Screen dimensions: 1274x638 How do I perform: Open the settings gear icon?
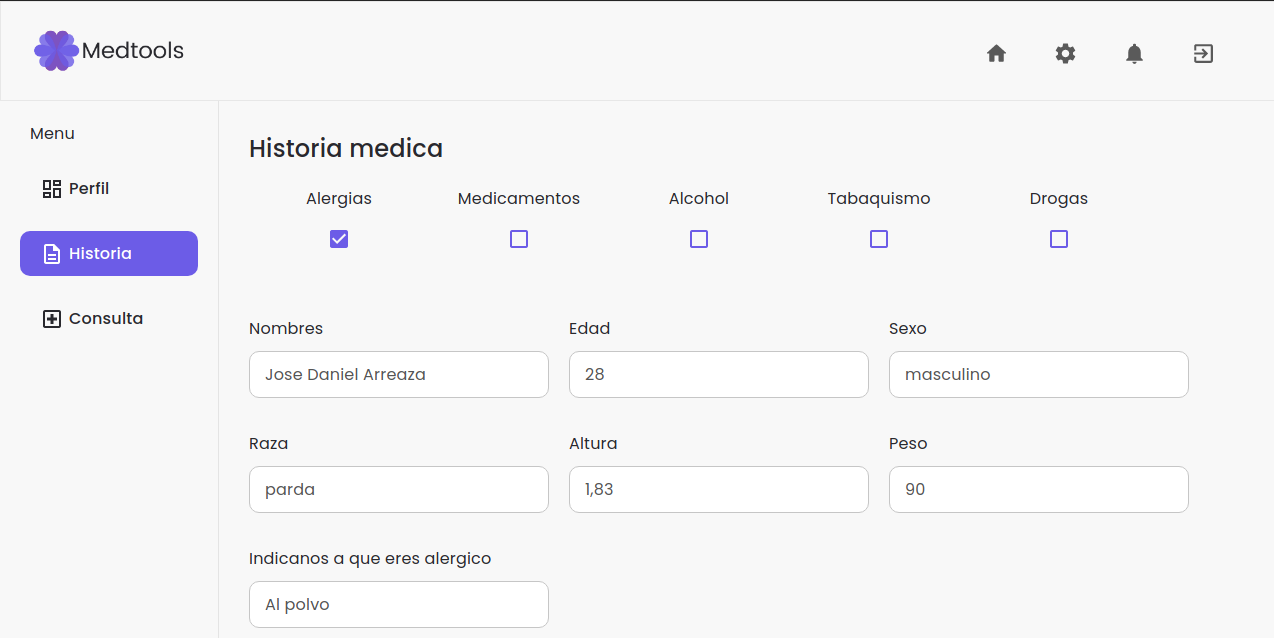(1065, 54)
